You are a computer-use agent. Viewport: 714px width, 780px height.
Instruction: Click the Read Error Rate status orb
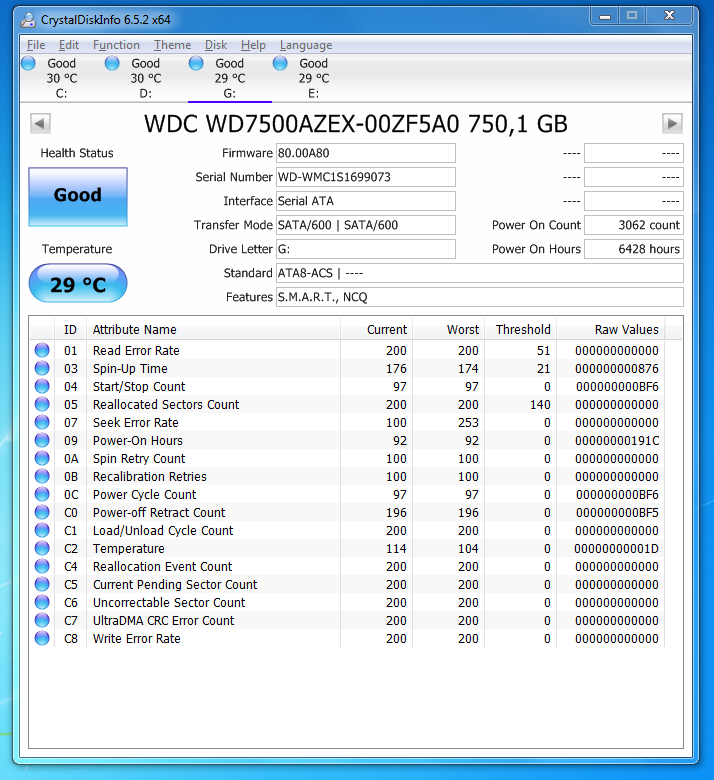pos(42,351)
